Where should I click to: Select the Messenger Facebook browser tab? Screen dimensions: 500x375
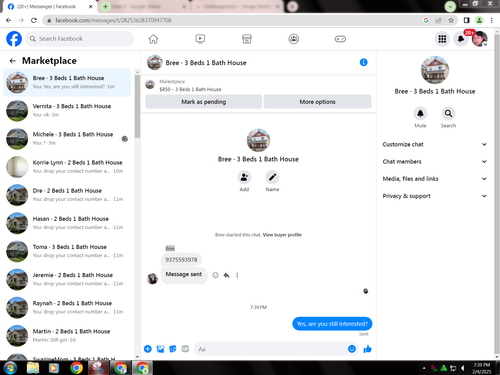point(50,6)
